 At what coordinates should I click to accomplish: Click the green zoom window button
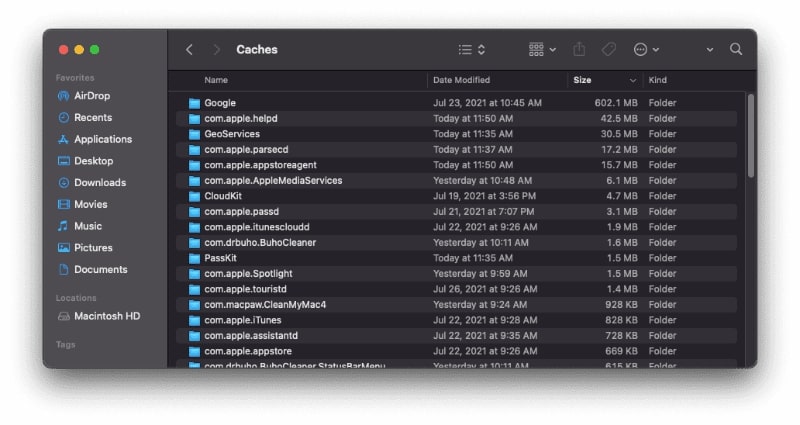pyautogui.click(x=94, y=49)
